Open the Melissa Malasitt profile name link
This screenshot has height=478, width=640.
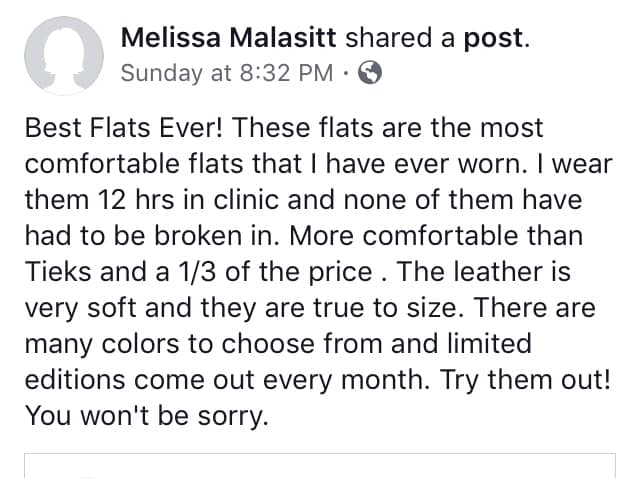click(x=229, y=38)
